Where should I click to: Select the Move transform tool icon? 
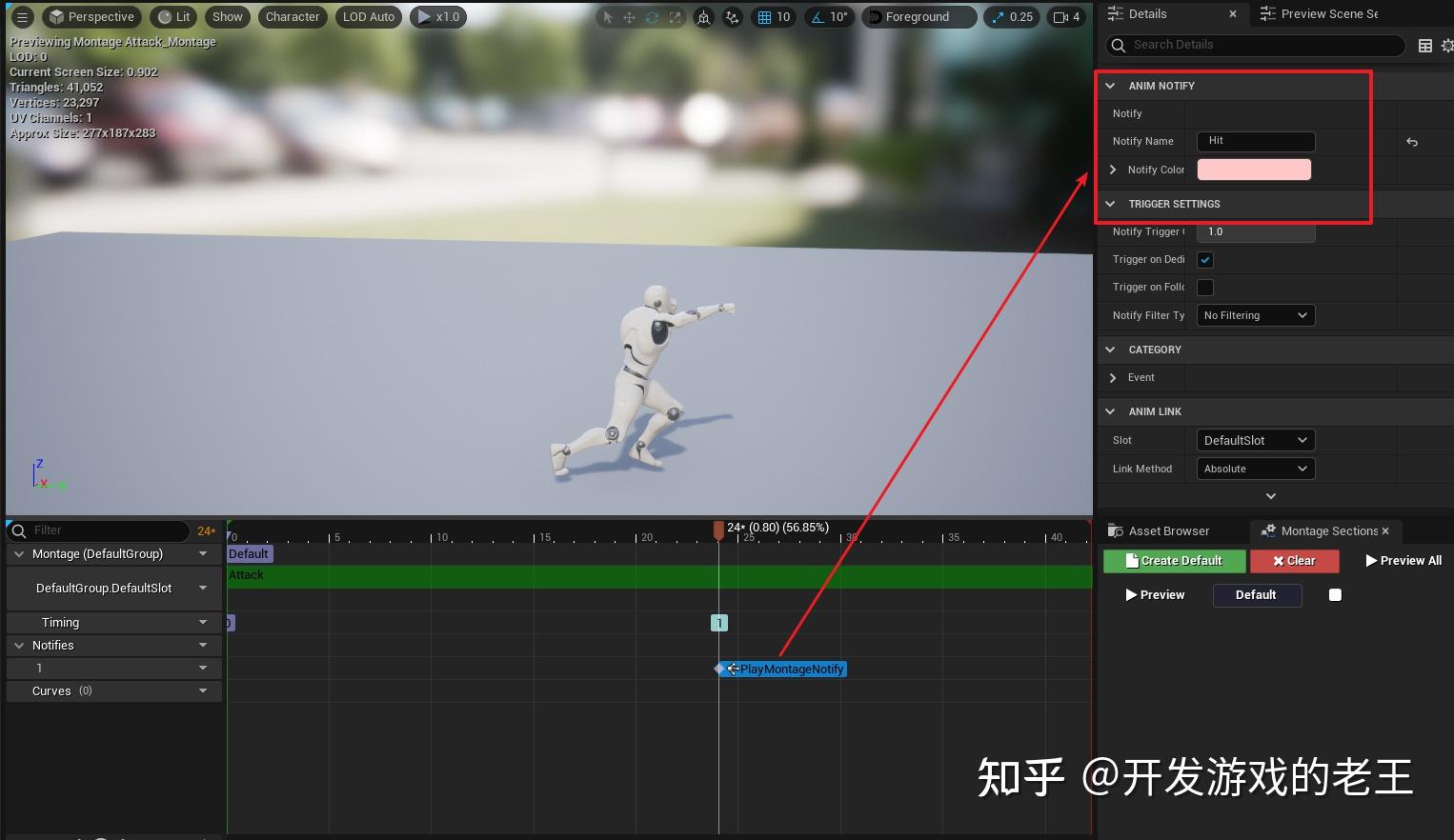coord(630,17)
